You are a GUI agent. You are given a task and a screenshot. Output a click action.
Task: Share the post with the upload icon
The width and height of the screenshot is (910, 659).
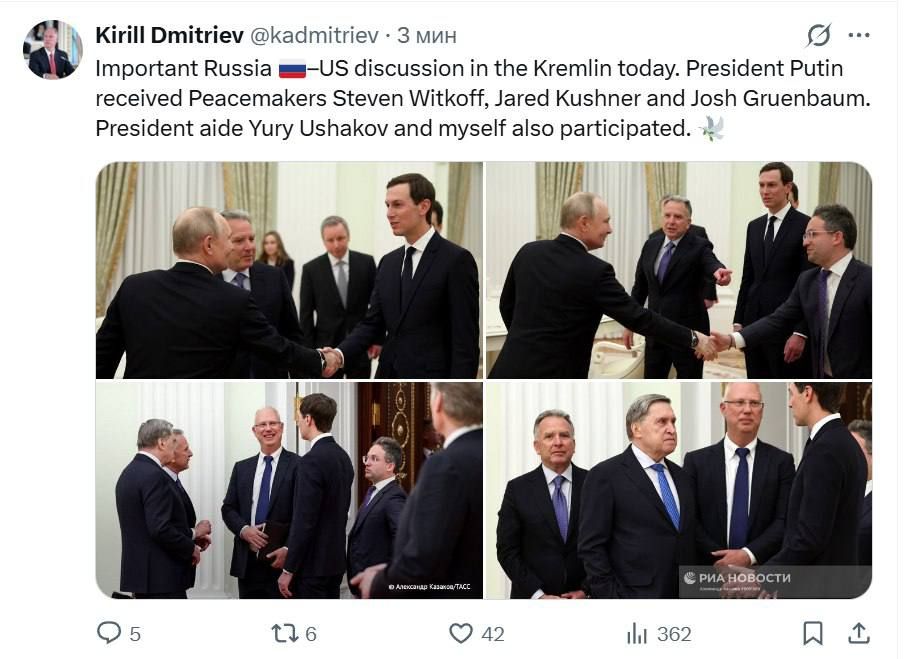click(x=857, y=633)
